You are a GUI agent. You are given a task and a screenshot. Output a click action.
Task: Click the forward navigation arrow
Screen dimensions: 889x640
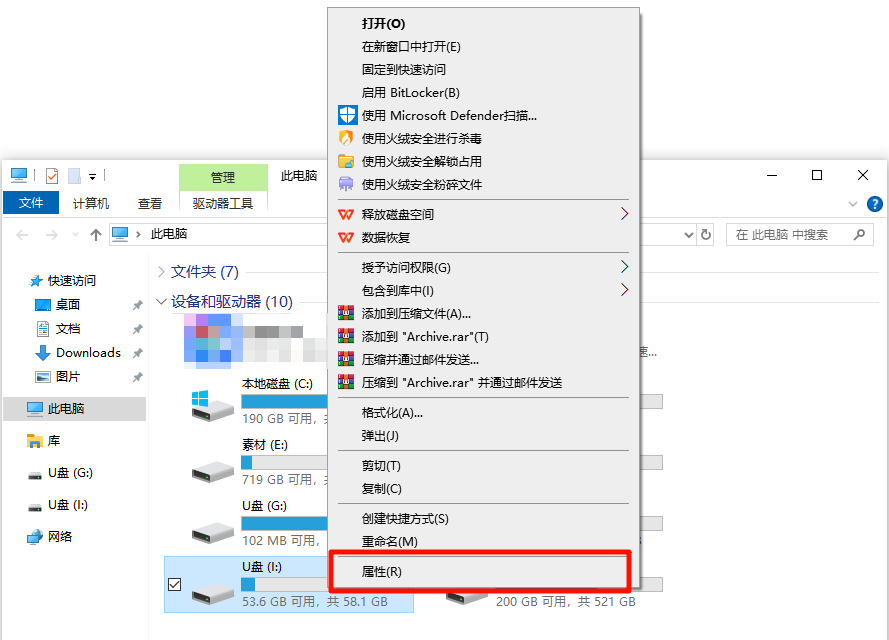(x=52, y=235)
